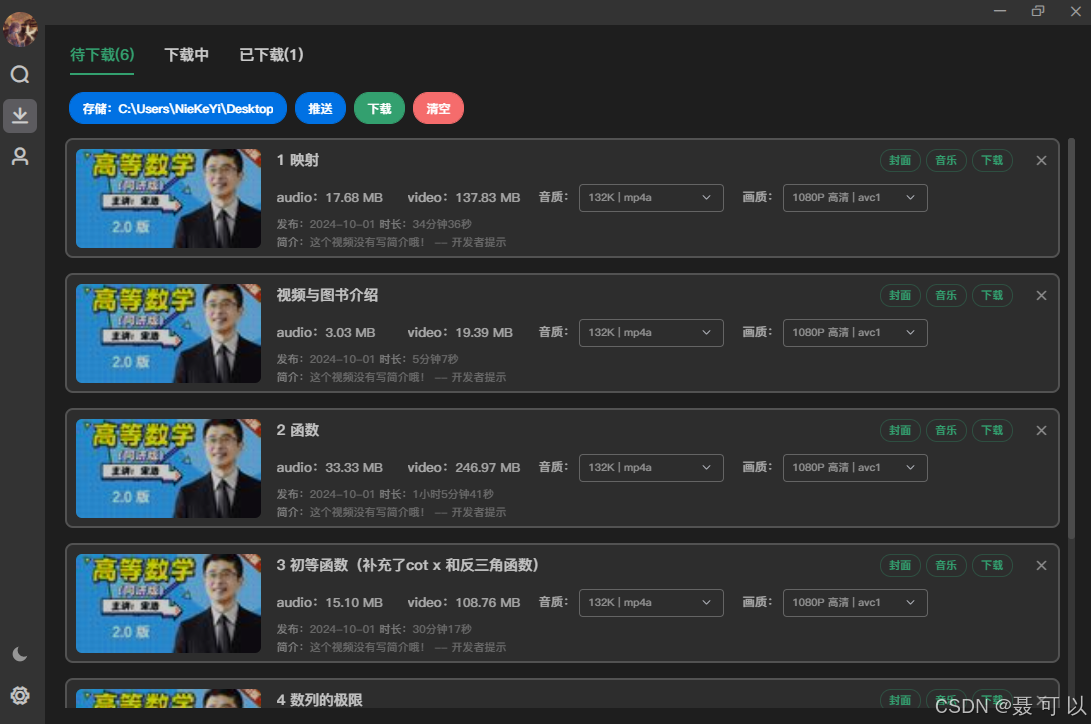The width and height of the screenshot is (1091, 724).
Task: Download music for '视频与图书介绍'
Action: (946, 296)
